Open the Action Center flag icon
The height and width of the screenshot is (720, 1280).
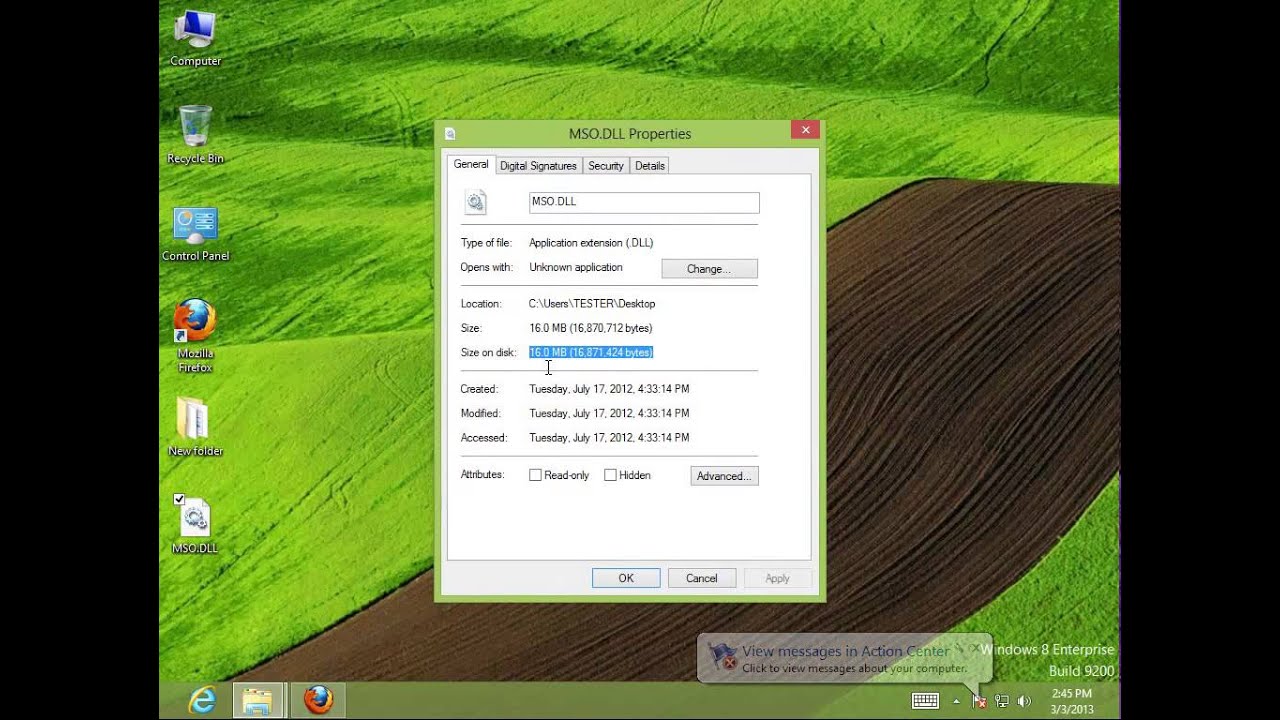click(x=979, y=701)
